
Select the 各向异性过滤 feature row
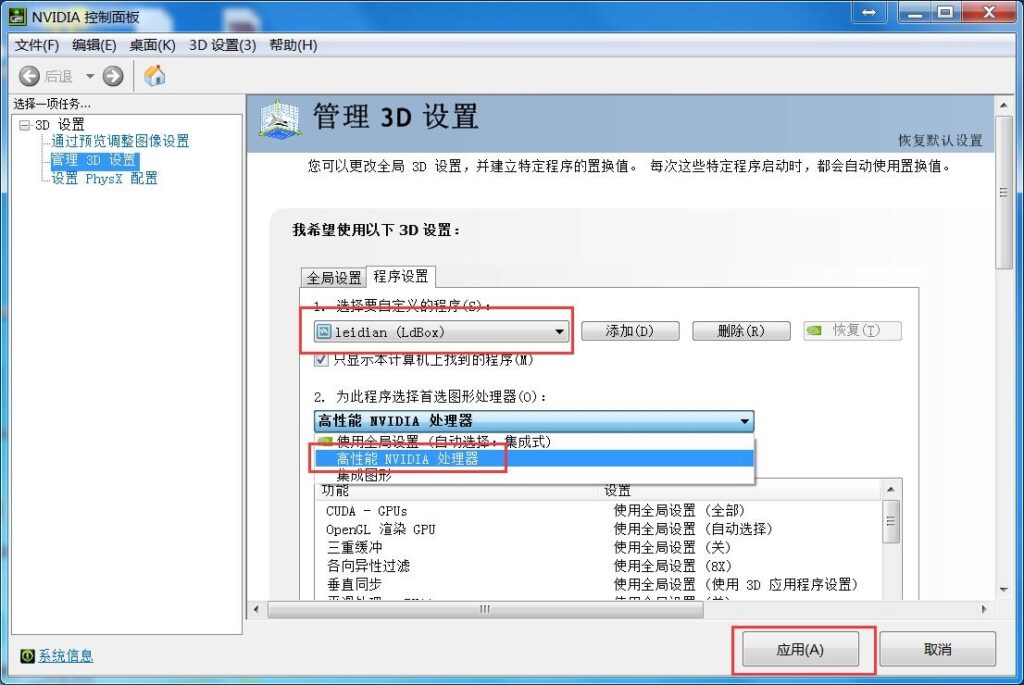click(x=597, y=566)
